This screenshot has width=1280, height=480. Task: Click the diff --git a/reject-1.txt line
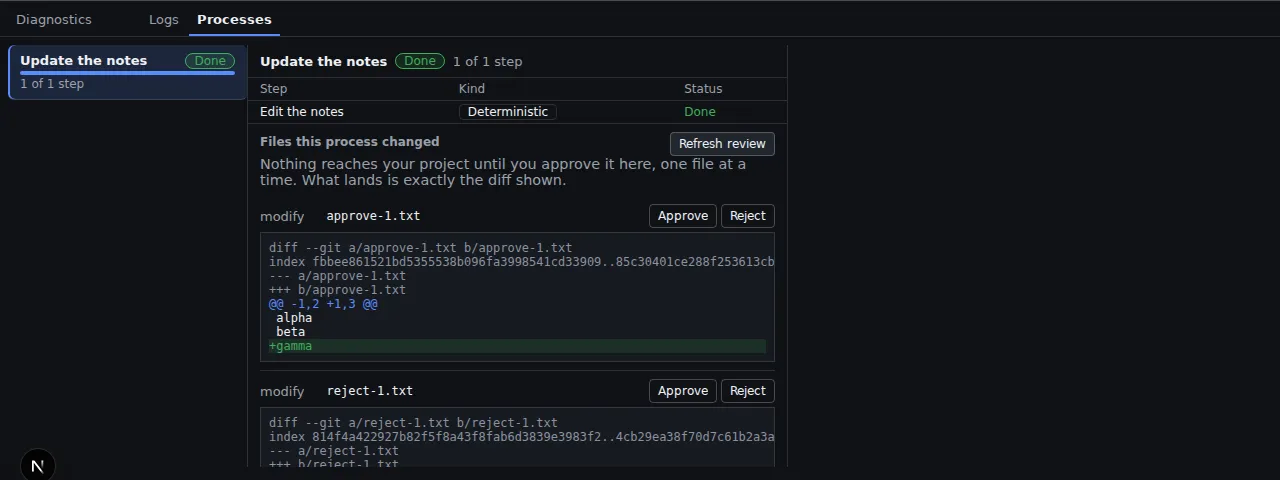tap(413, 423)
